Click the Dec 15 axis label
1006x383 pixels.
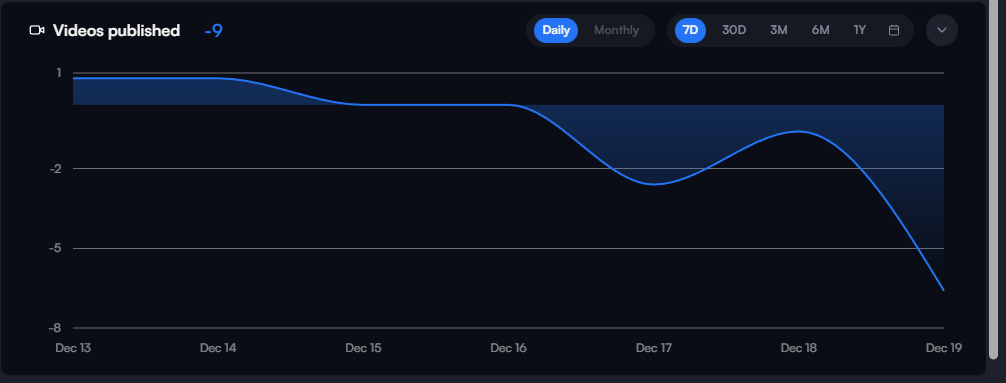363,348
